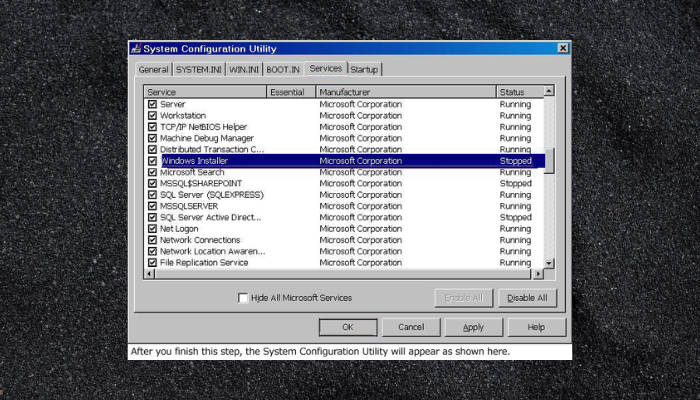This screenshot has height=400, width=700.
Task: Open the WIN.INI tab
Action: (244, 70)
